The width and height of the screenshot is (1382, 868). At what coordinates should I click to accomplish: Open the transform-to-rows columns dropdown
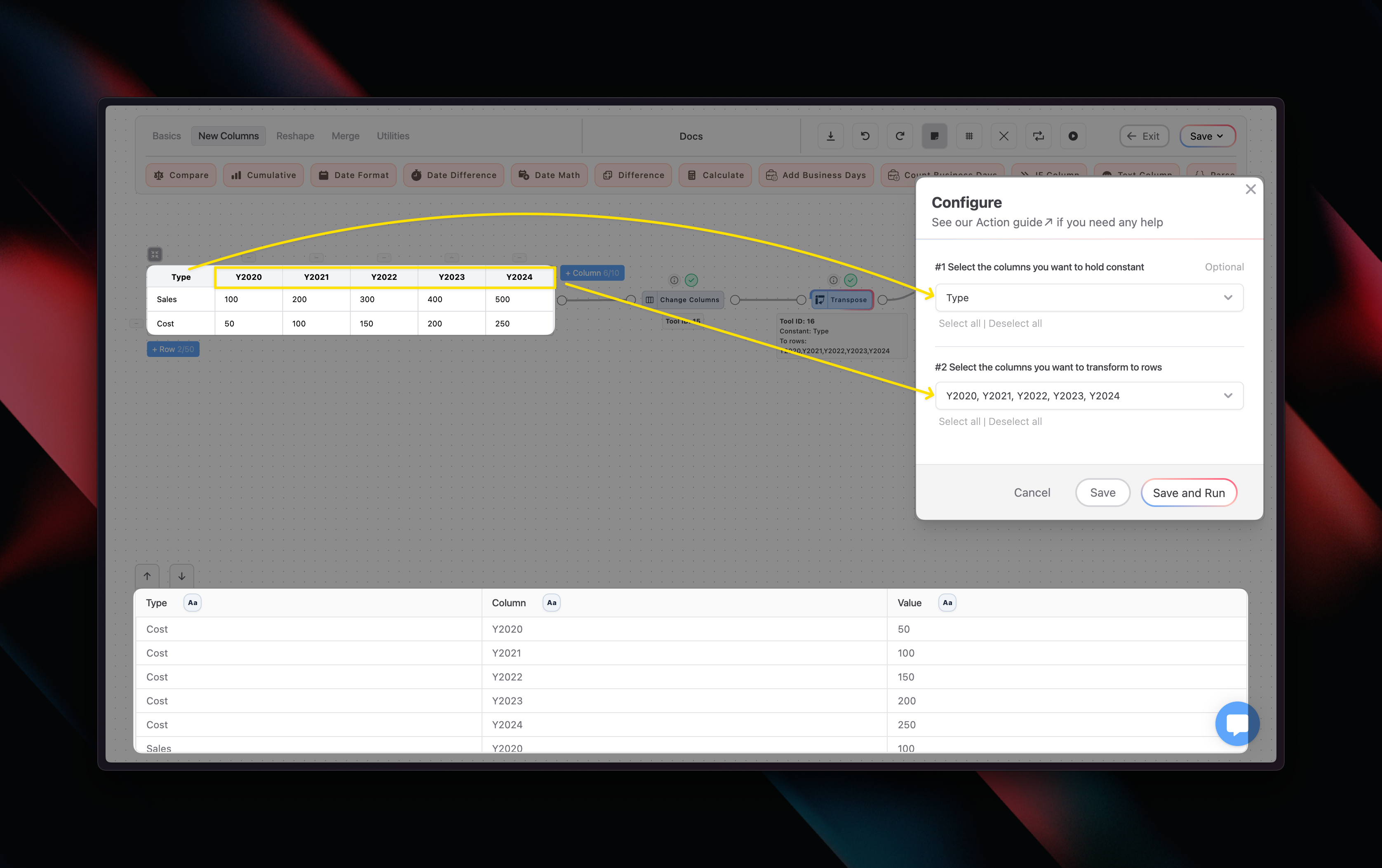coord(1089,396)
